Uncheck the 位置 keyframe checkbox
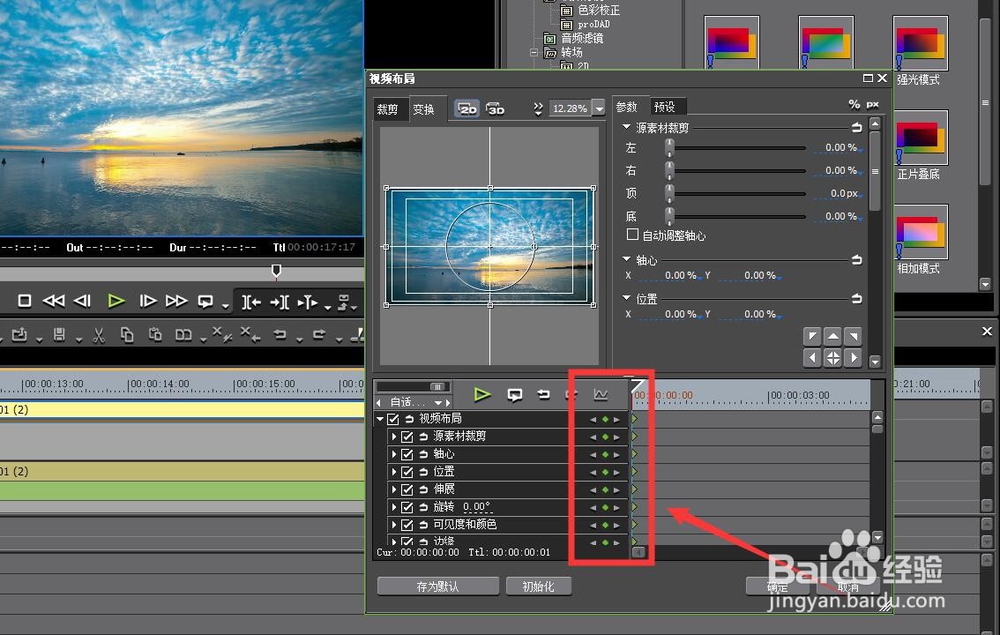The image size is (1000, 635). pyautogui.click(x=407, y=472)
